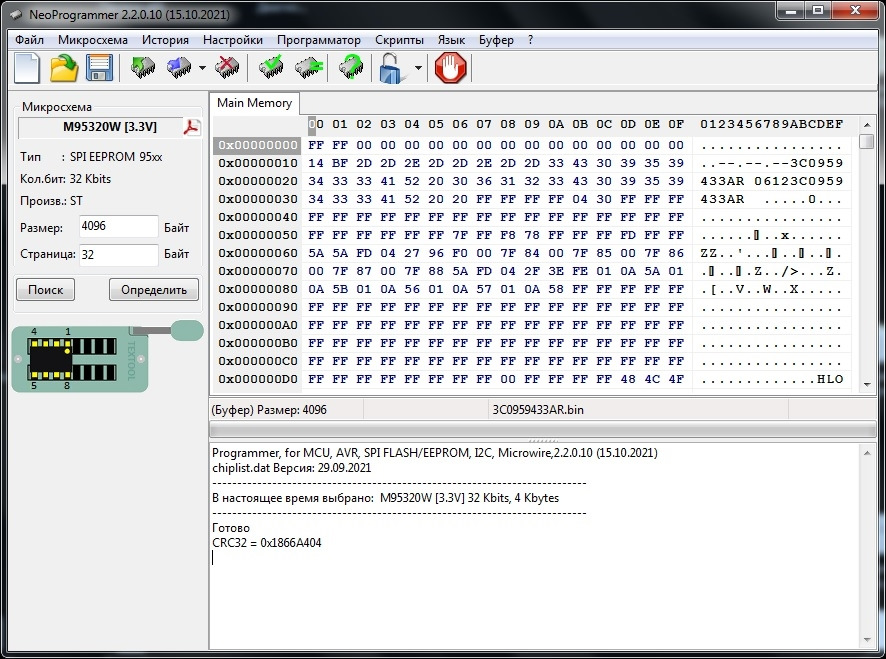The width and height of the screenshot is (886, 659).
Task: Open the Буфер menu
Action: point(496,40)
